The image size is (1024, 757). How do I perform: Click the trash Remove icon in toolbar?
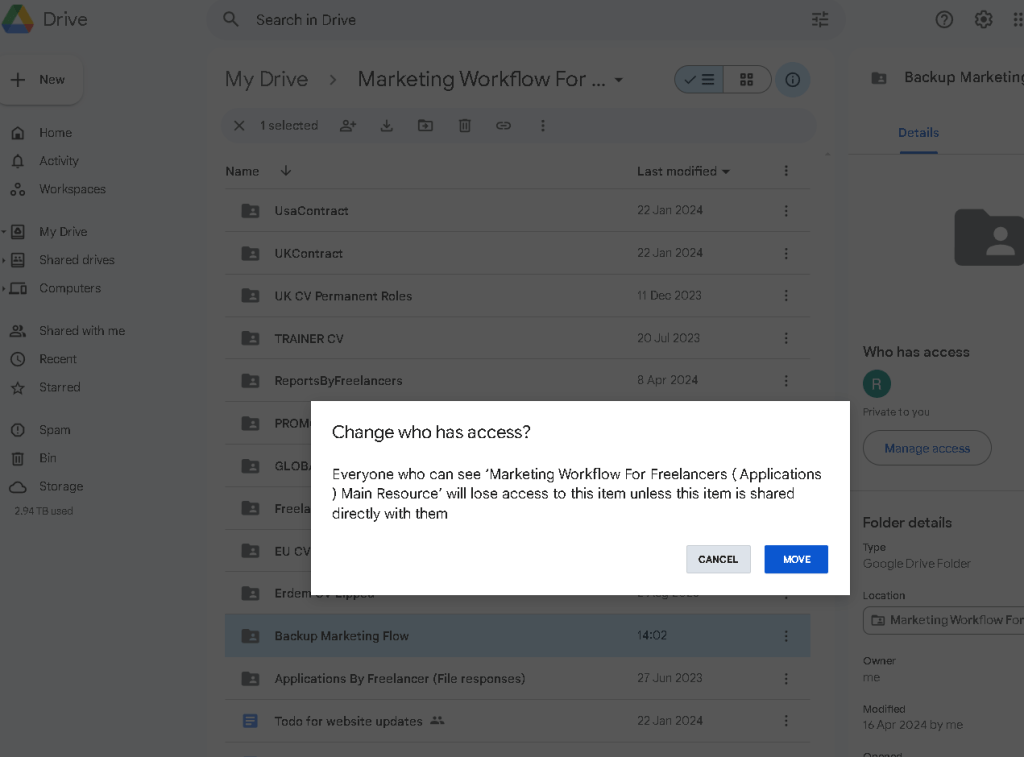coord(464,125)
